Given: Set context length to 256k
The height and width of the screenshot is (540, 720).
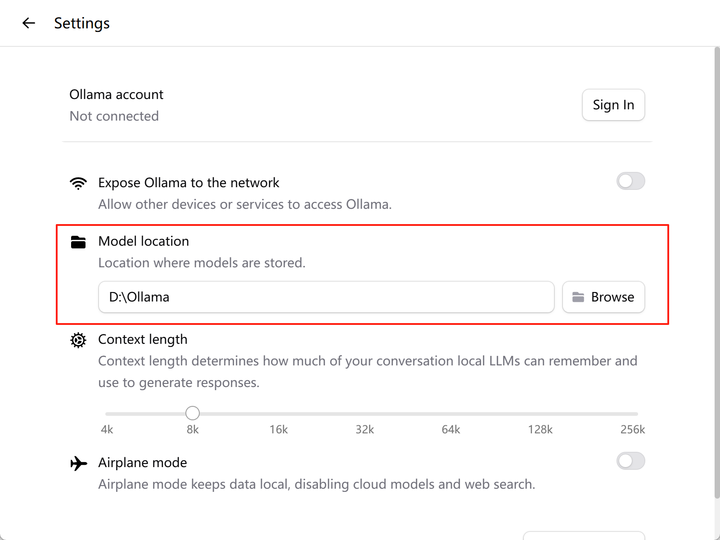Looking at the screenshot, I should (x=636, y=413).
